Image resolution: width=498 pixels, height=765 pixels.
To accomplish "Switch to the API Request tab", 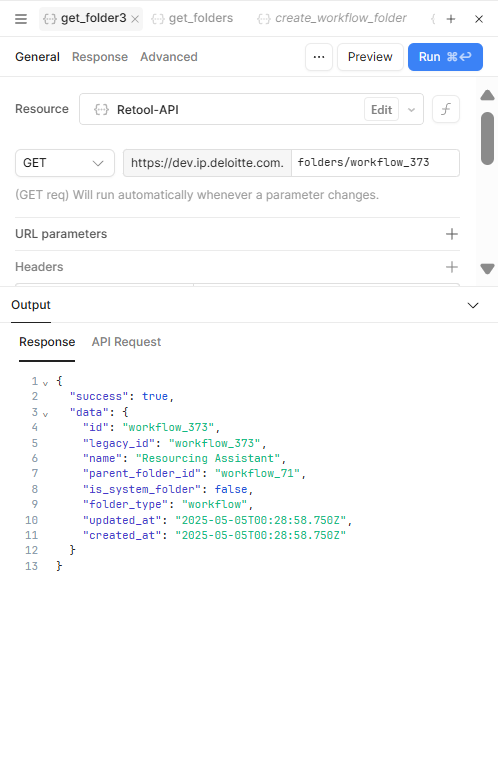I will [126, 342].
